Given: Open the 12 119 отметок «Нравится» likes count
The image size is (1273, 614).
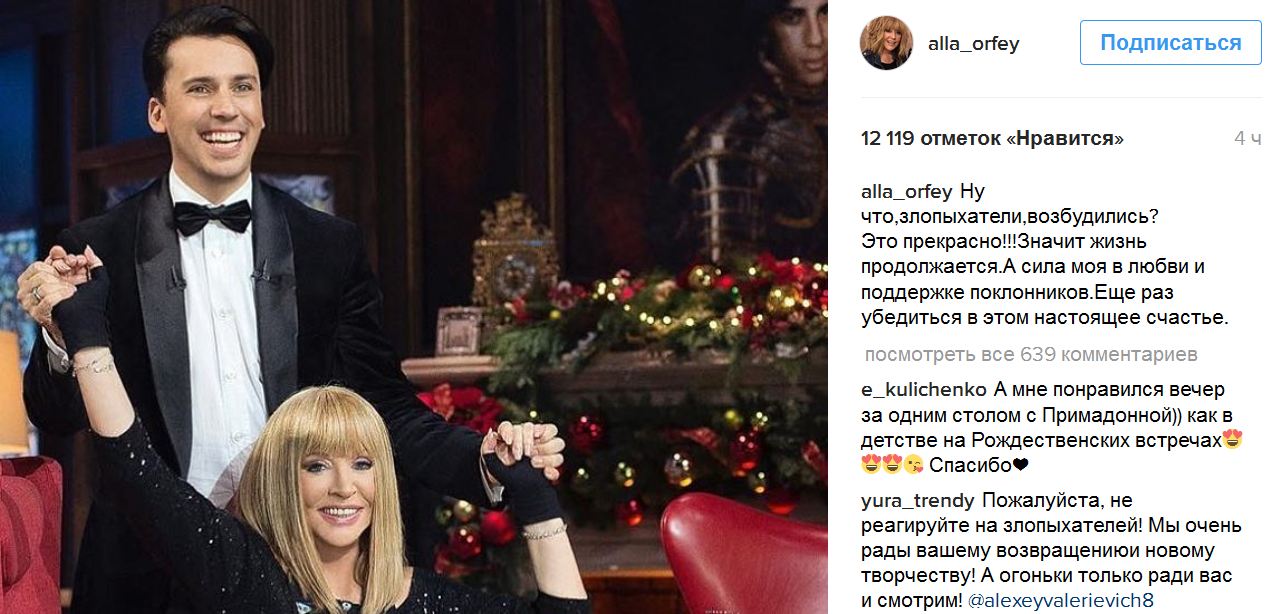Looking at the screenshot, I should pos(992,139).
